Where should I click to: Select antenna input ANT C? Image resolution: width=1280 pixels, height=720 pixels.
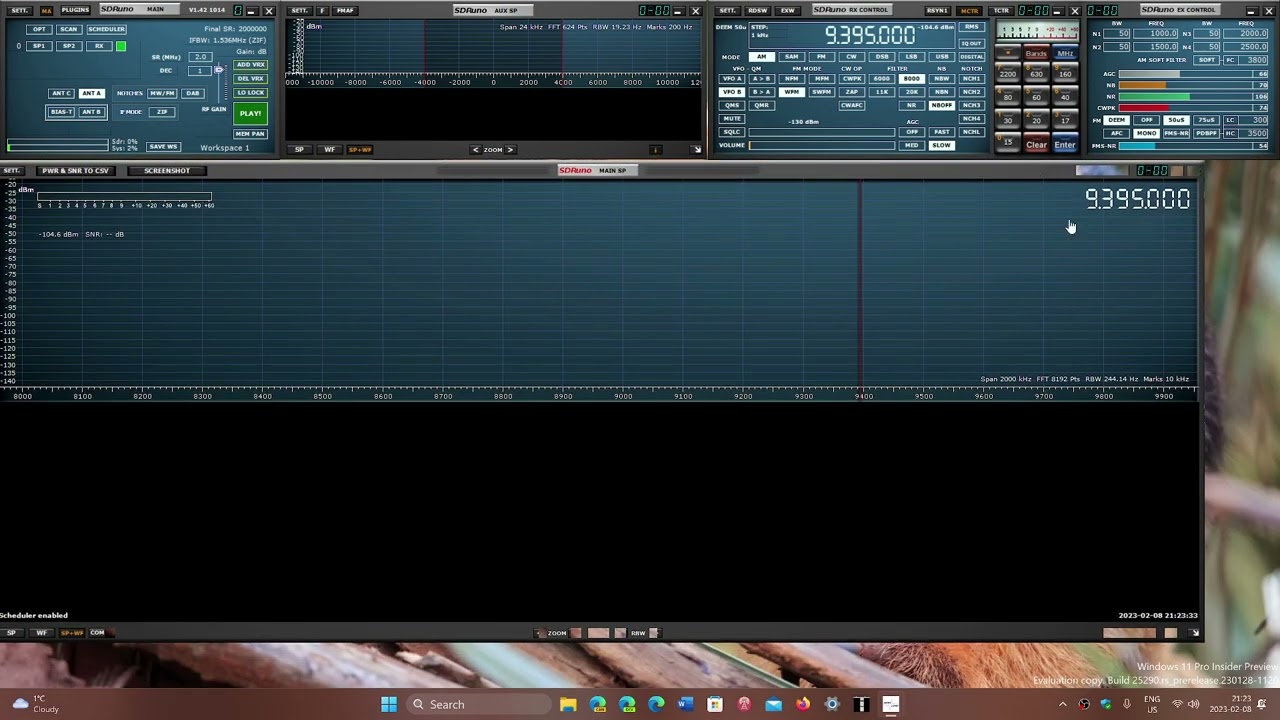[x=62, y=93]
